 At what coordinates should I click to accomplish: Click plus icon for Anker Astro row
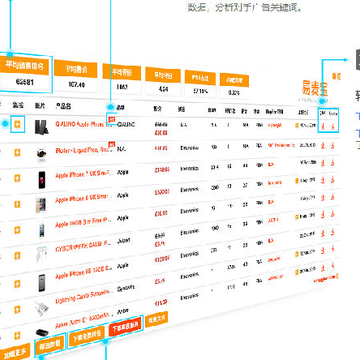tap(17, 335)
